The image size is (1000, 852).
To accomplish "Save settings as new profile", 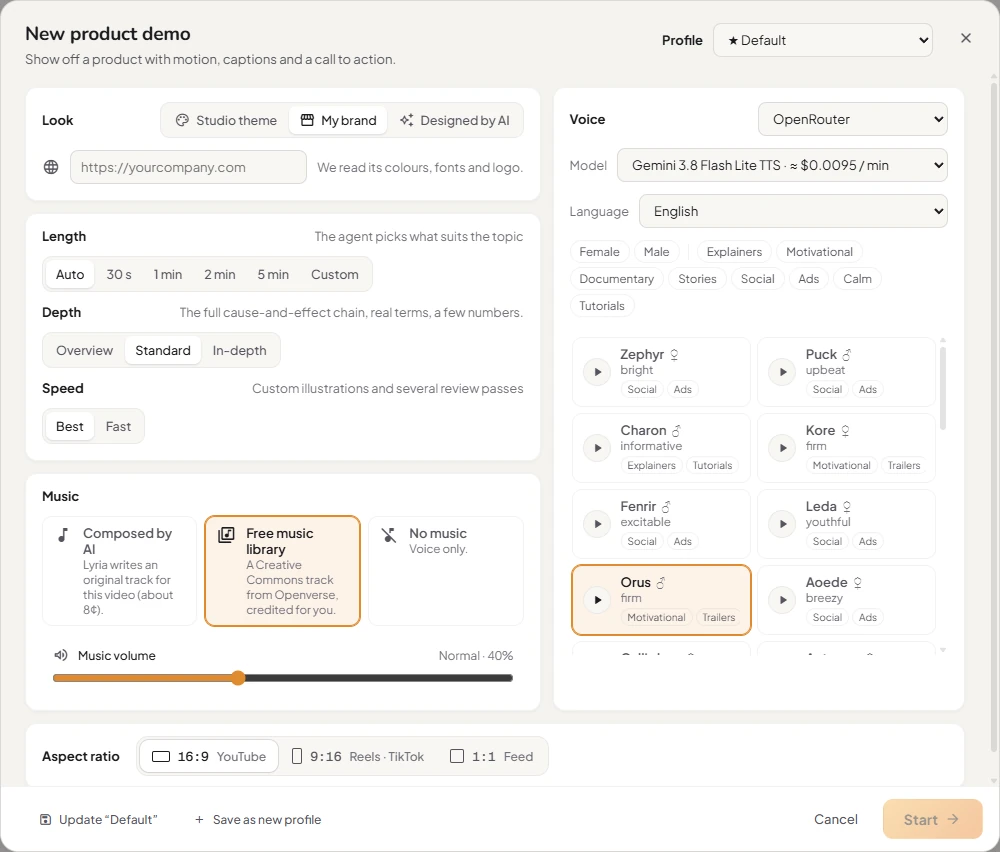I will (x=258, y=819).
